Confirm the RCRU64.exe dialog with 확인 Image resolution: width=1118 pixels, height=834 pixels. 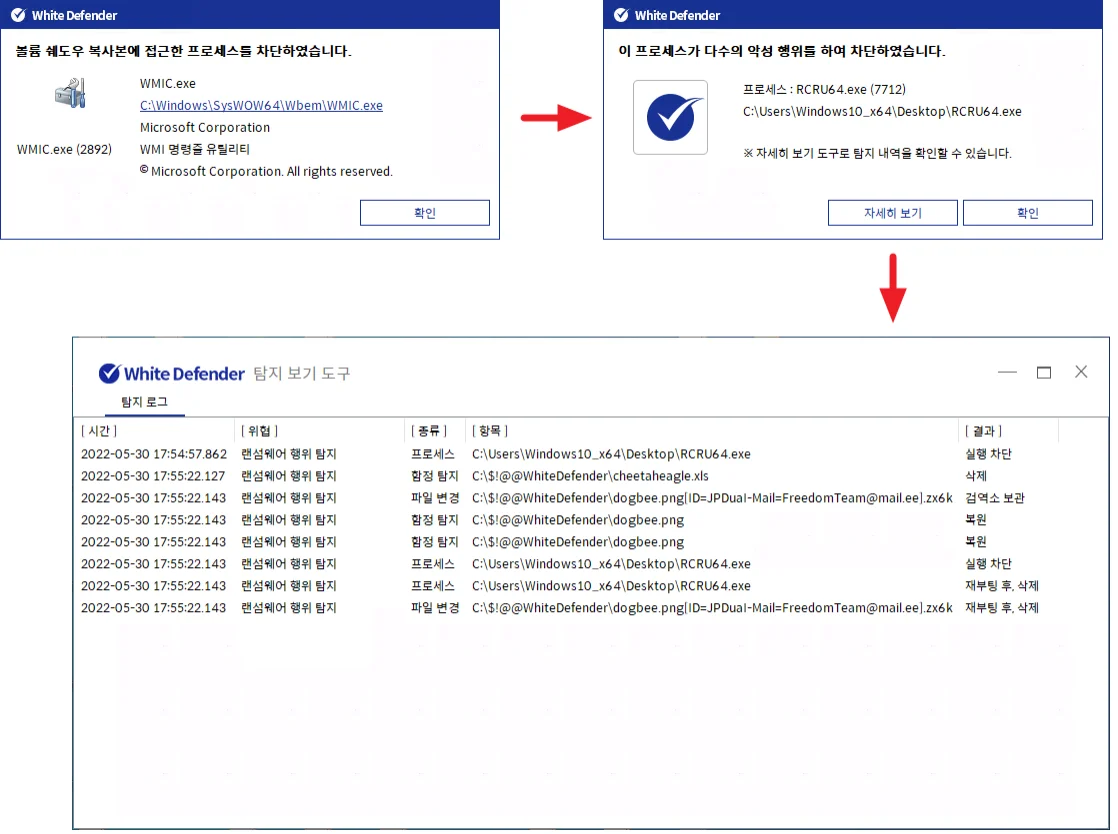[1027, 213]
